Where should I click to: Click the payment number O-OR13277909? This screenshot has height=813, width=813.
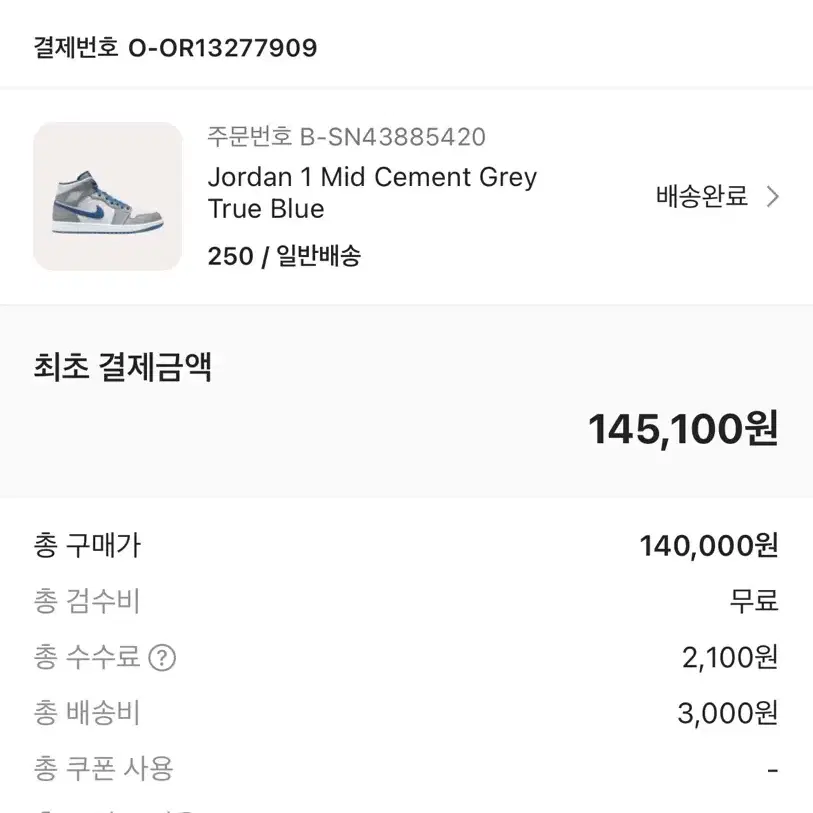pyautogui.click(x=222, y=48)
